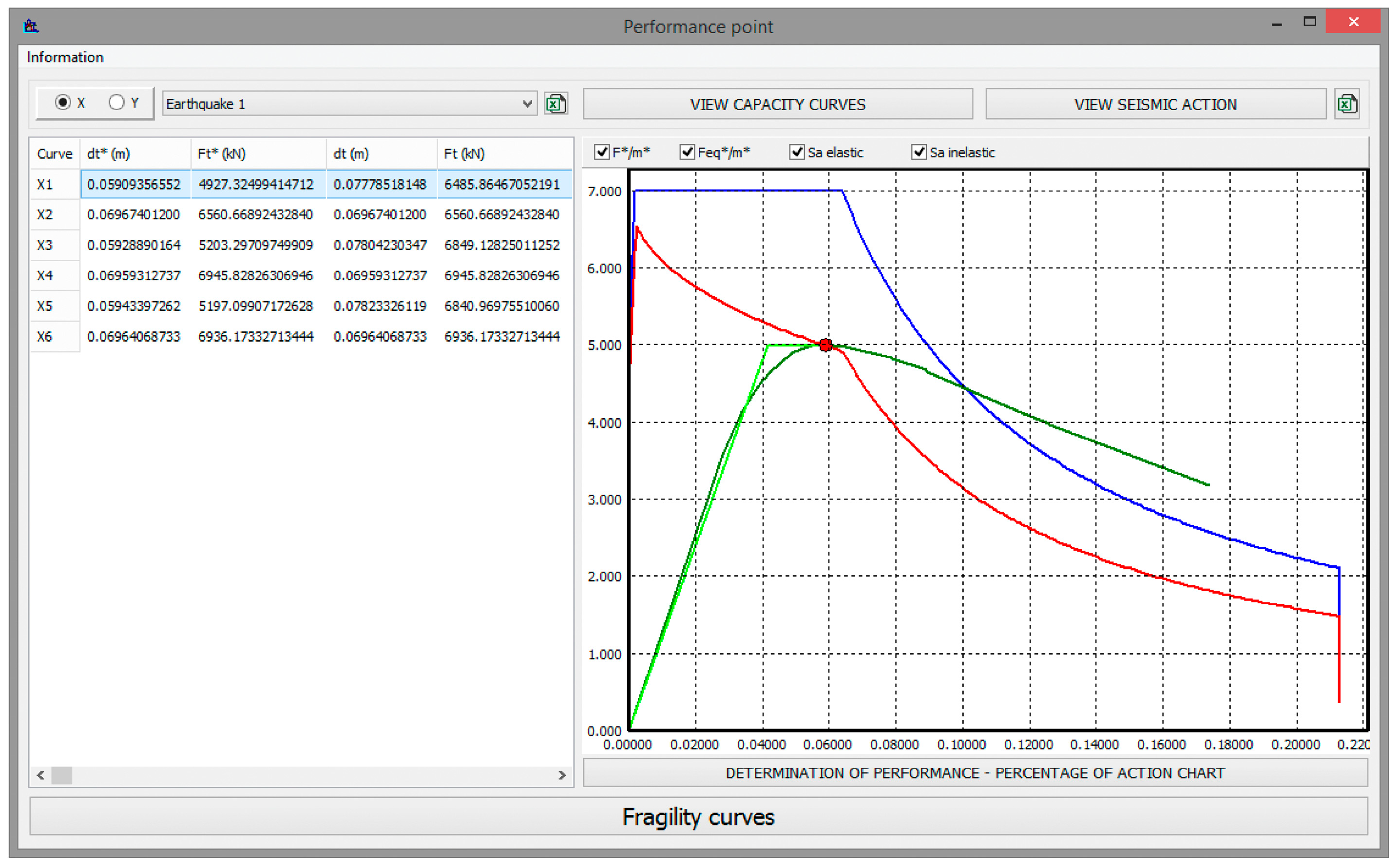Click VIEW CAPACITY CURVES
The image size is (1400, 866).
tap(778, 104)
